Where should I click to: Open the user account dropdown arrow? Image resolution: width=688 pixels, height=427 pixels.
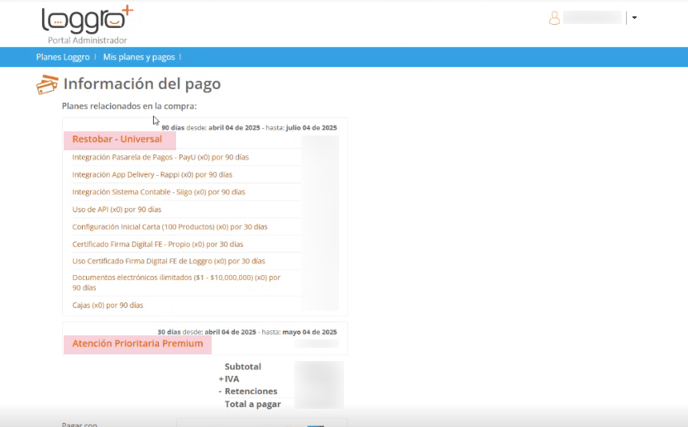click(634, 18)
